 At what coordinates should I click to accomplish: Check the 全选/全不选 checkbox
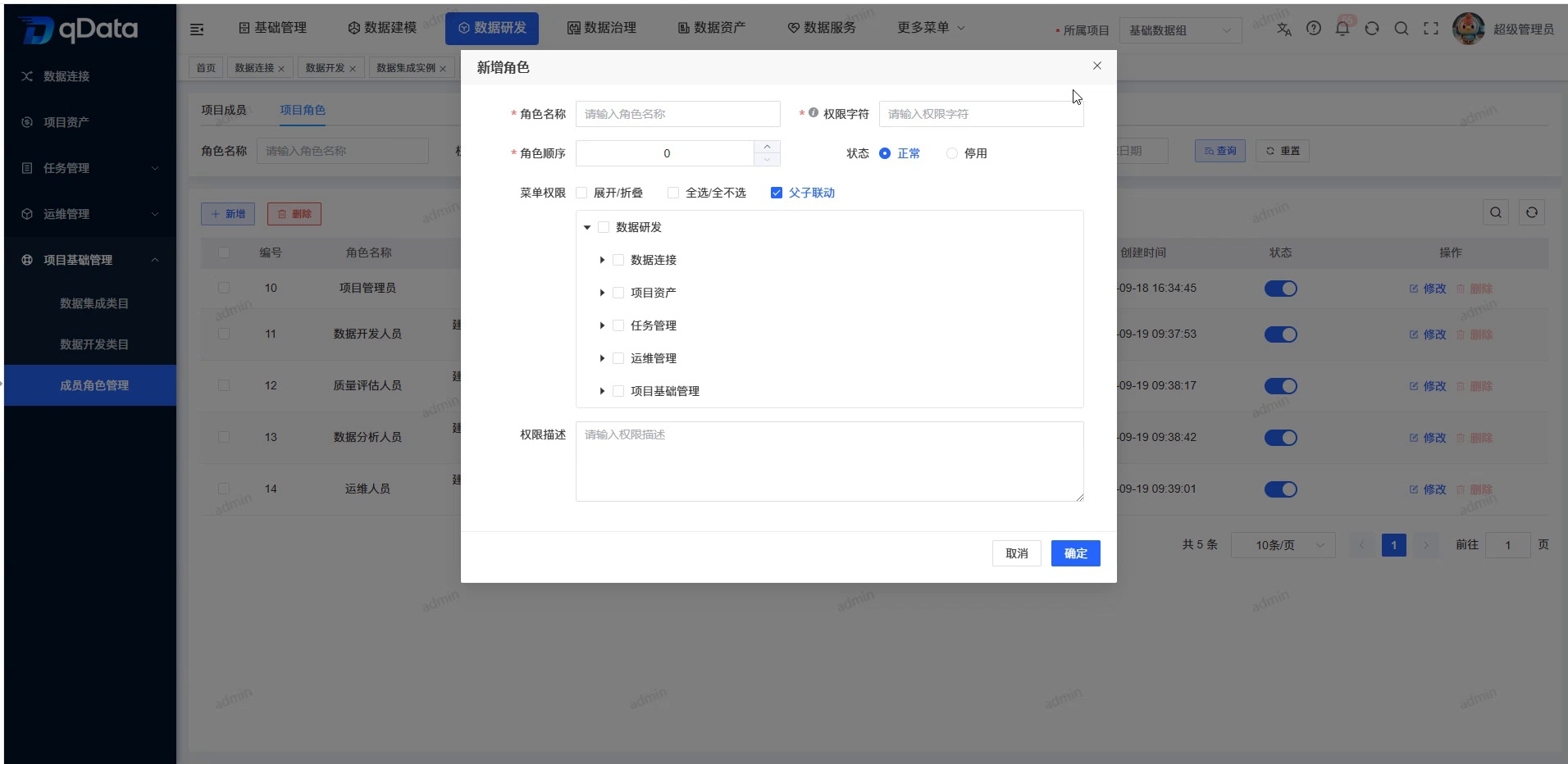tap(673, 193)
